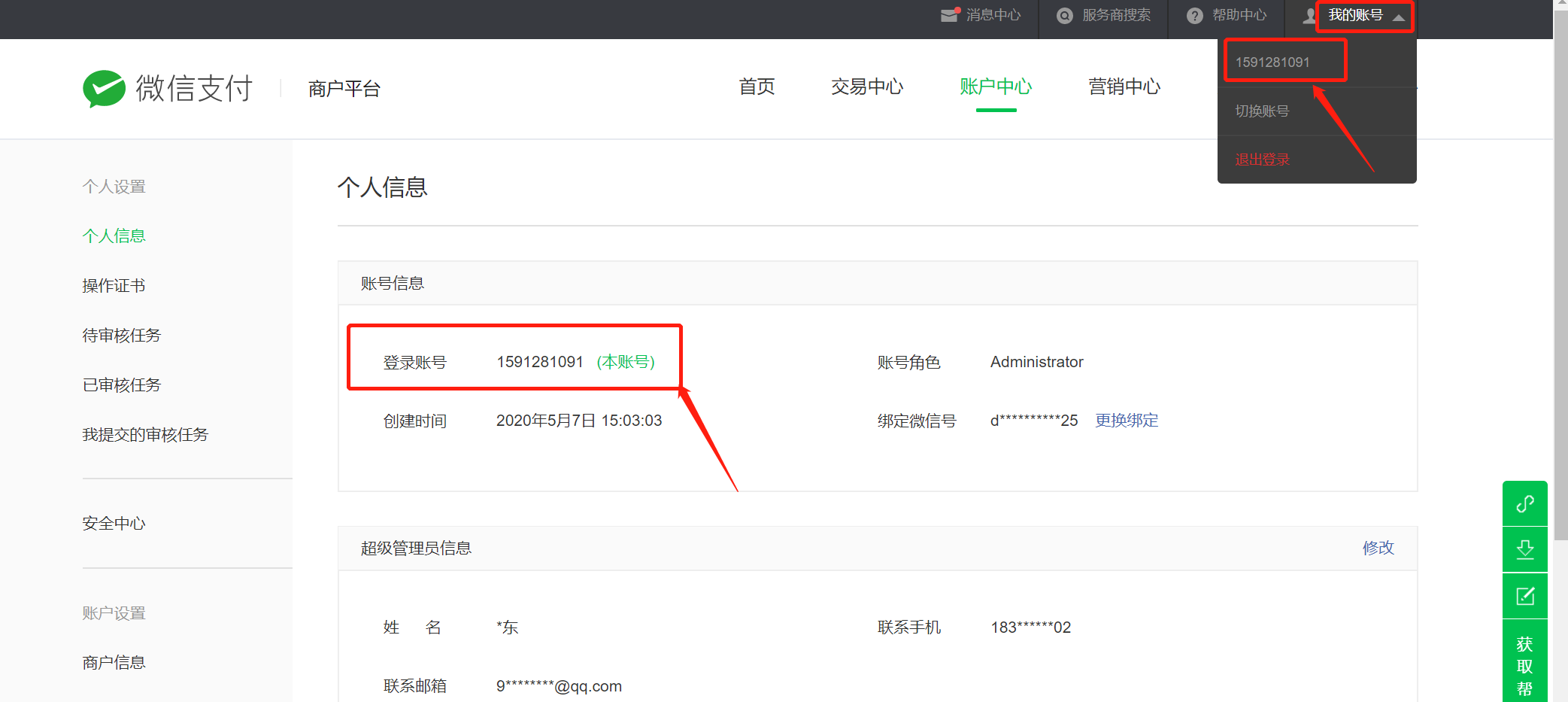
Task: Click the WeChat Pay green logo icon
Action: [x=104, y=89]
